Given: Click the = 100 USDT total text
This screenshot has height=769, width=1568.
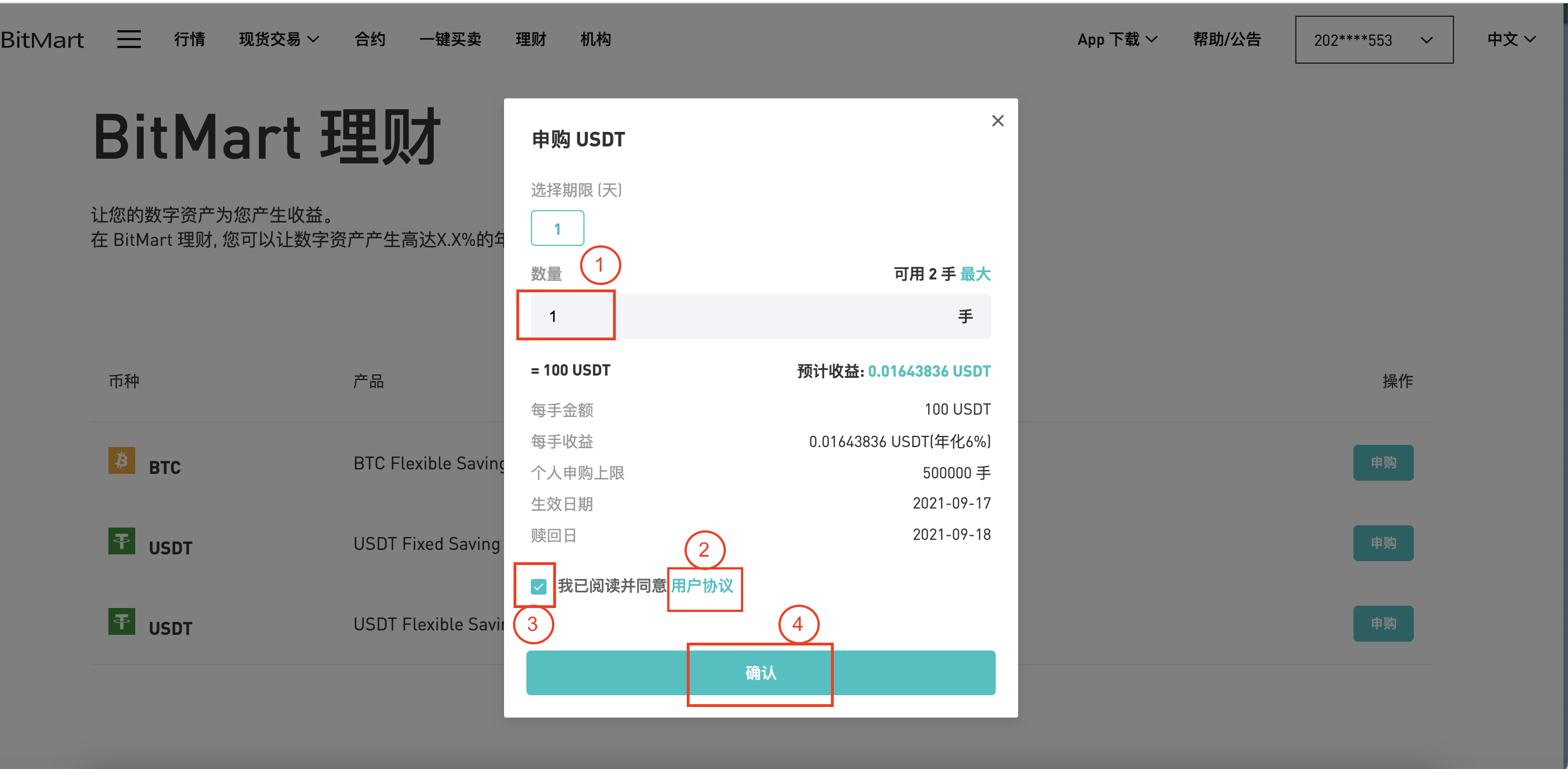Looking at the screenshot, I should click(x=571, y=370).
